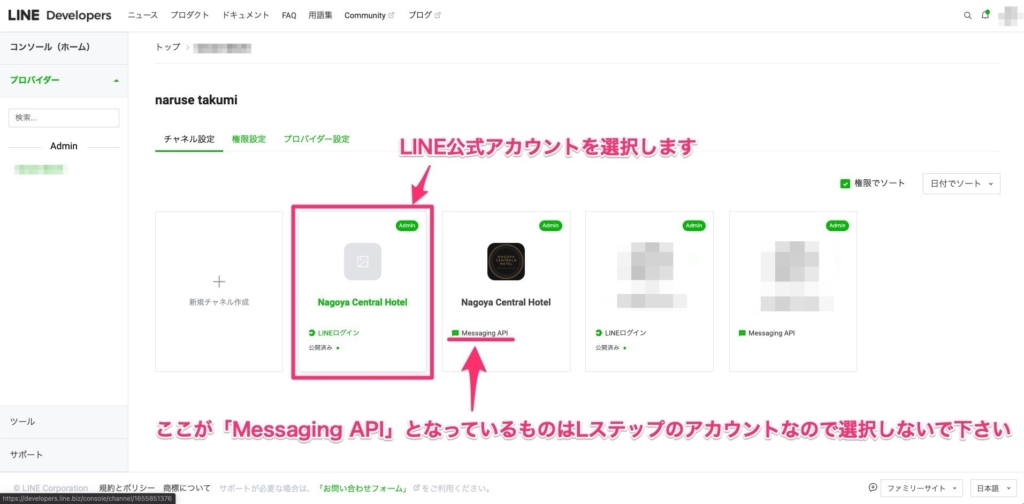The width and height of the screenshot is (1024, 504).
Task: Click the placeholder image icon in highlighted card
Action: (363, 261)
